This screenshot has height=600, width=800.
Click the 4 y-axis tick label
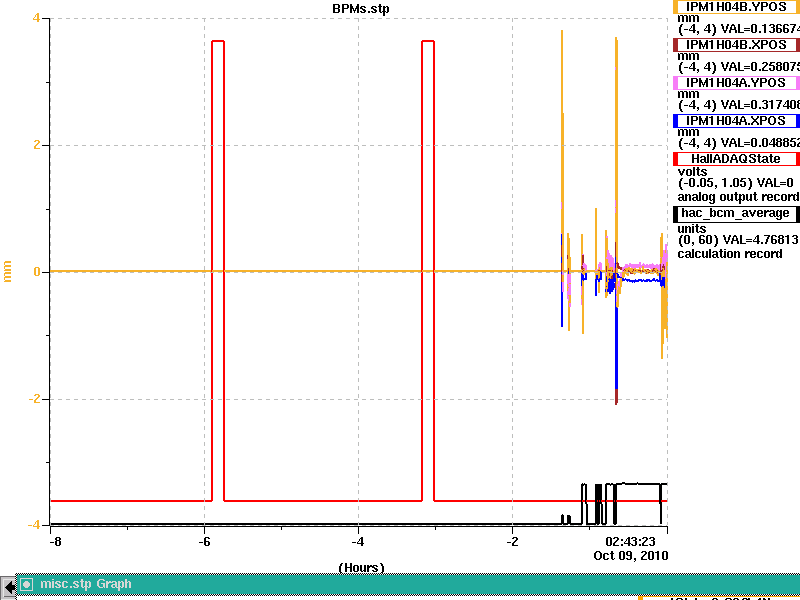coord(36,18)
